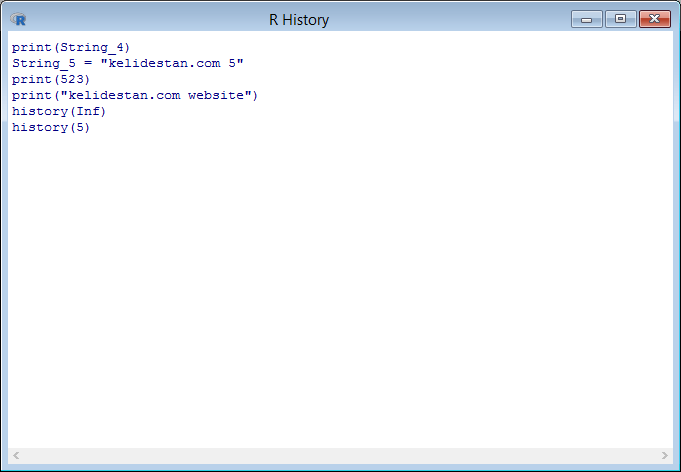Screen dimensions: 681x472
Task: Place cursor on history(Inf) line
Action: [x=59, y=112]
